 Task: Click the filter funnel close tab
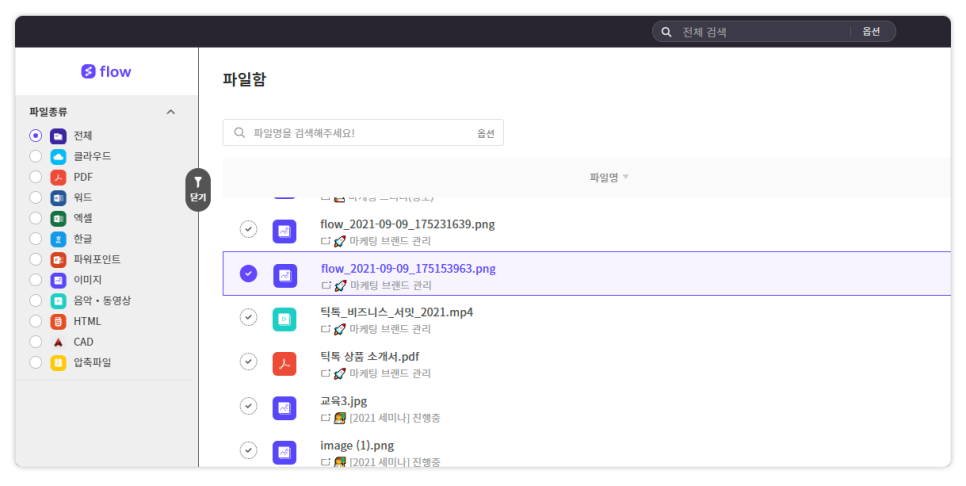click(198, 189)
